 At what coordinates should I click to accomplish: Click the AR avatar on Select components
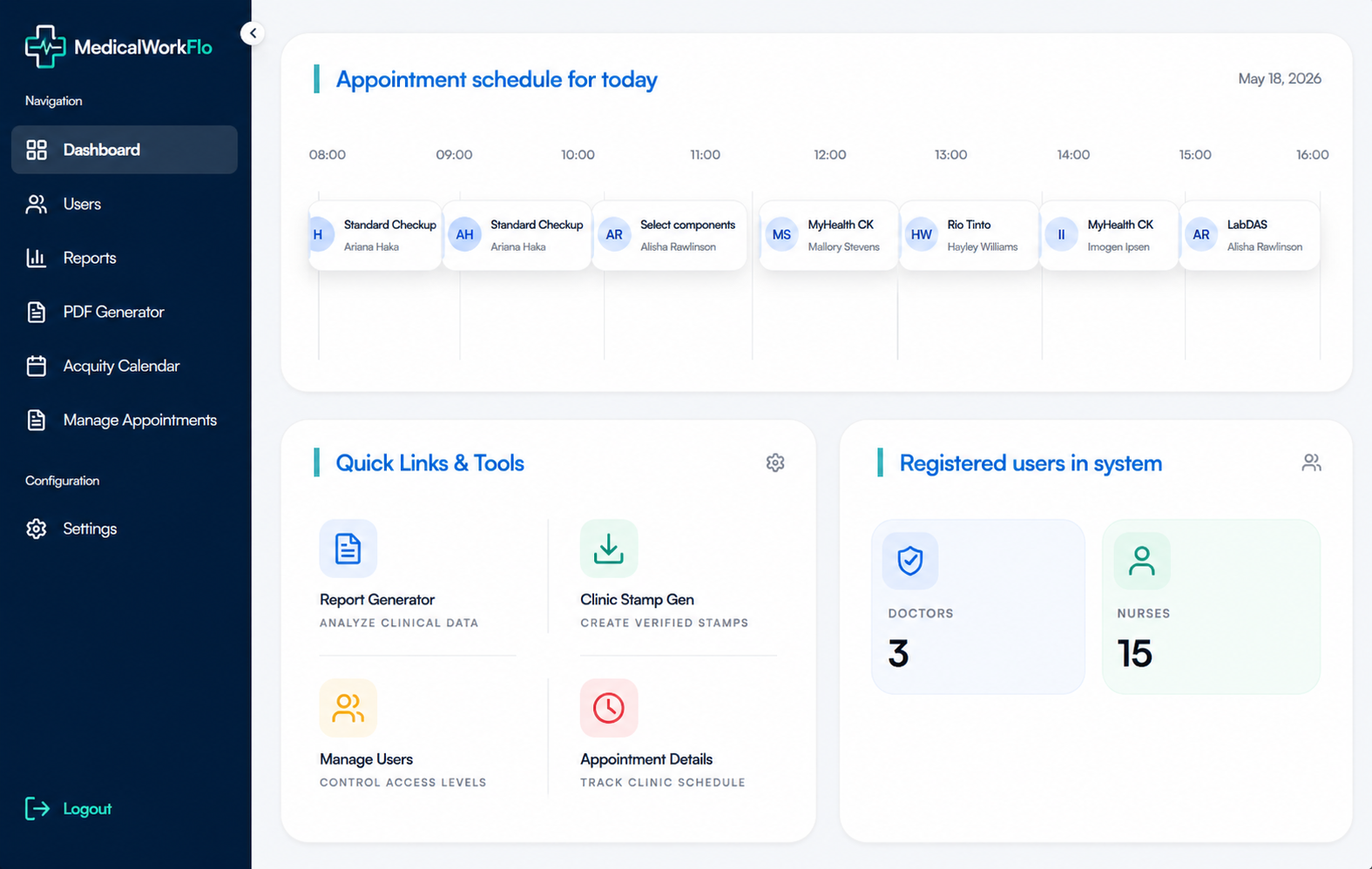pos(614,234)
